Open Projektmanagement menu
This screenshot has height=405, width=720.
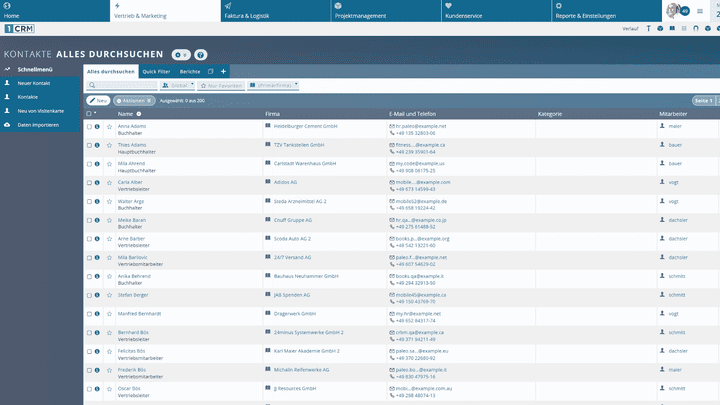pos(386,11)
